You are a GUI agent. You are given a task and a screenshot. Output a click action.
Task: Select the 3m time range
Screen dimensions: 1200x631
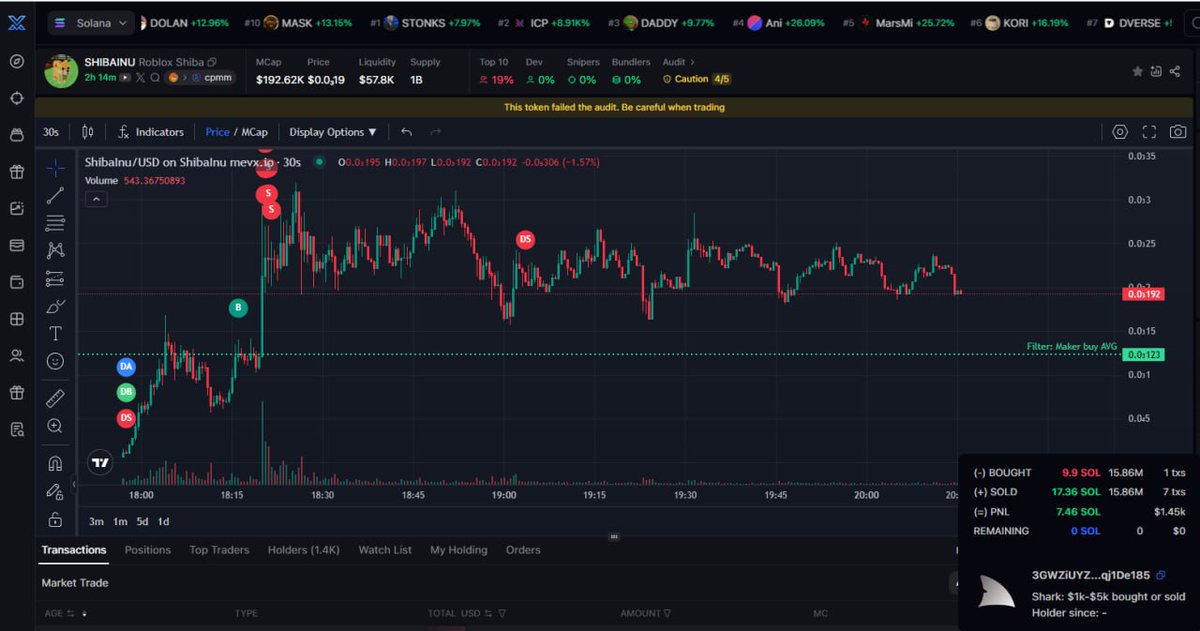tap(96, 521)
